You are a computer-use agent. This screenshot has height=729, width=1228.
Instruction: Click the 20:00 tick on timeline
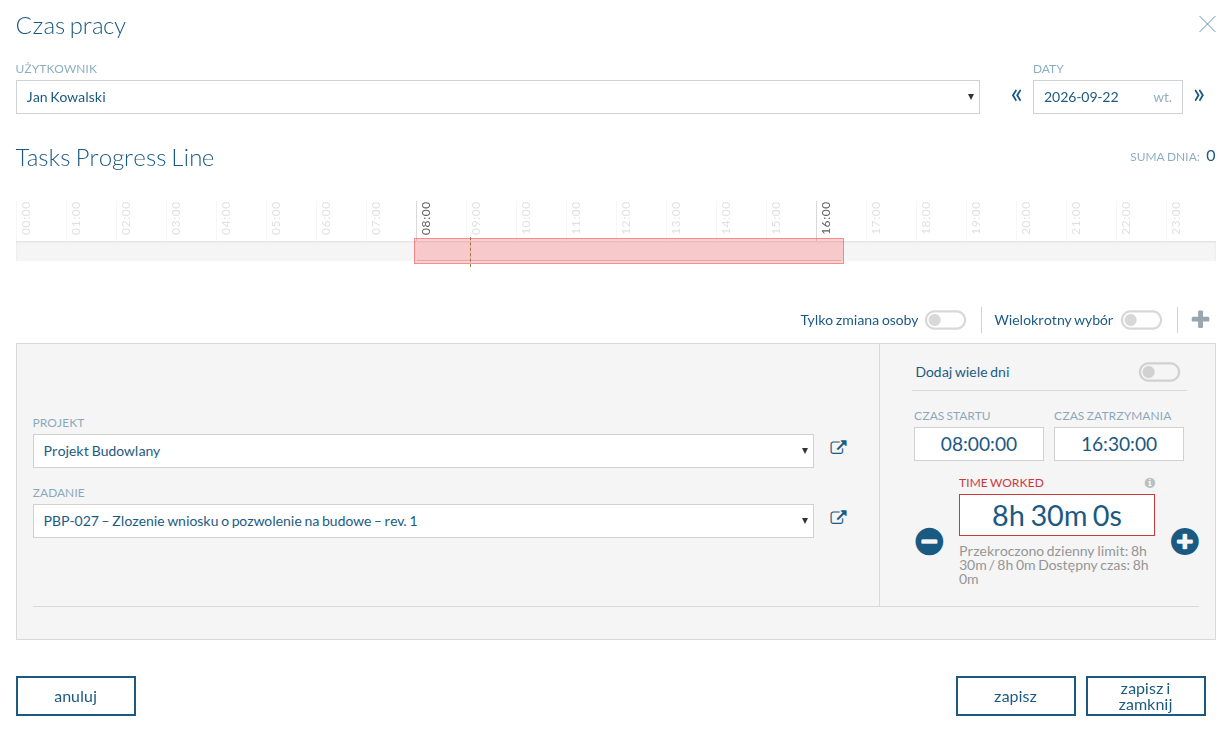click(1025, 217)
